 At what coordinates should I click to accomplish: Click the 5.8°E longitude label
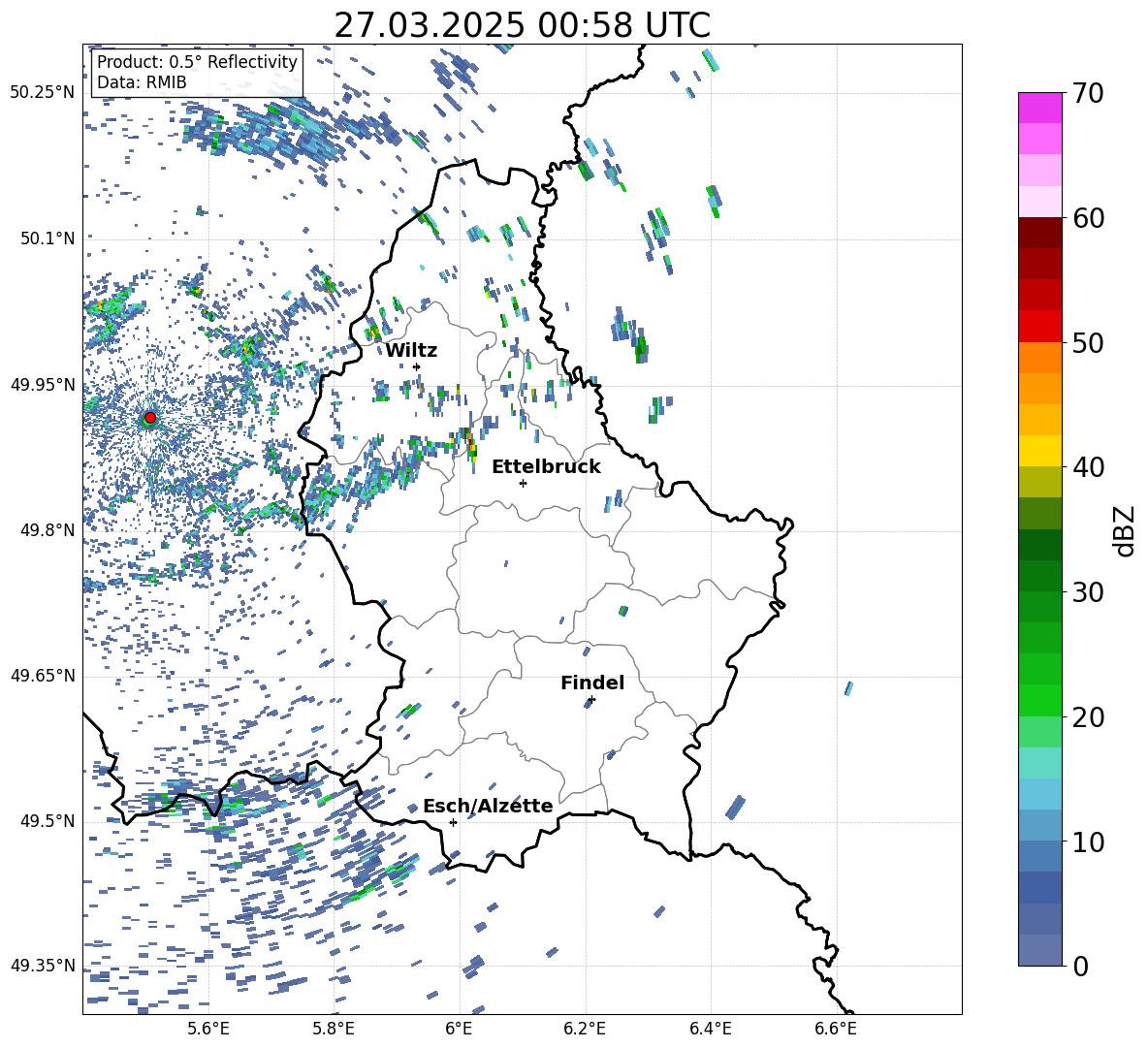[334, 1029]
